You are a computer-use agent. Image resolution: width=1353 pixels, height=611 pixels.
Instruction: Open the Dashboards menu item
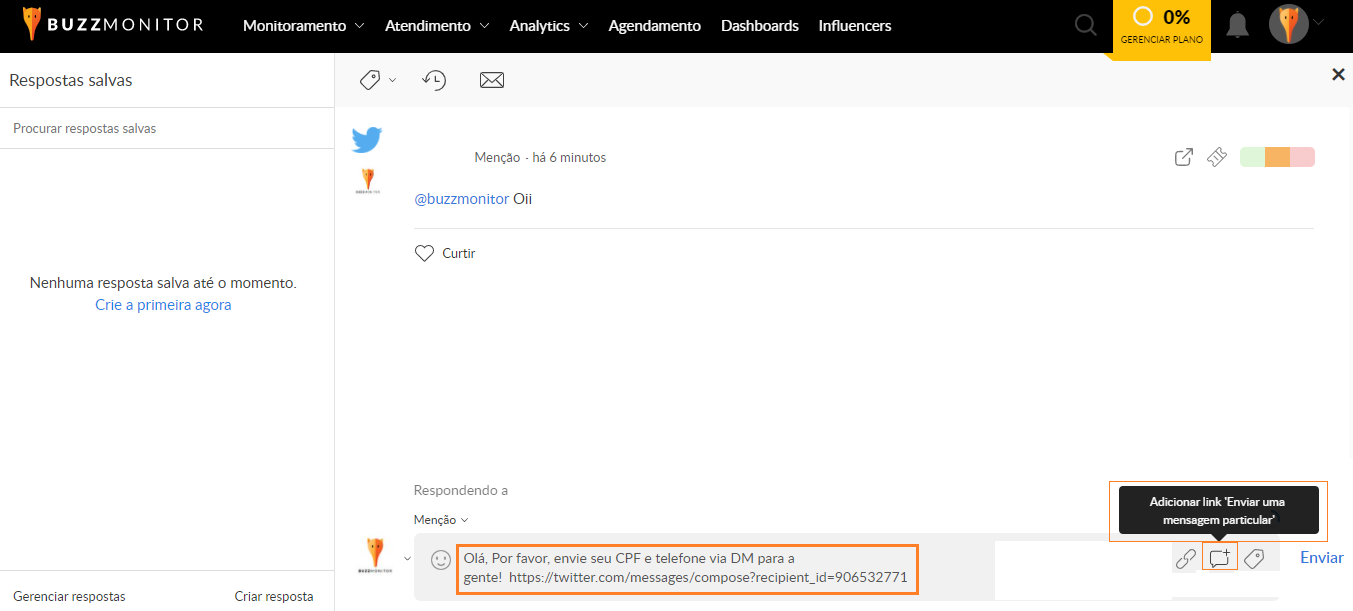point(759,26)
